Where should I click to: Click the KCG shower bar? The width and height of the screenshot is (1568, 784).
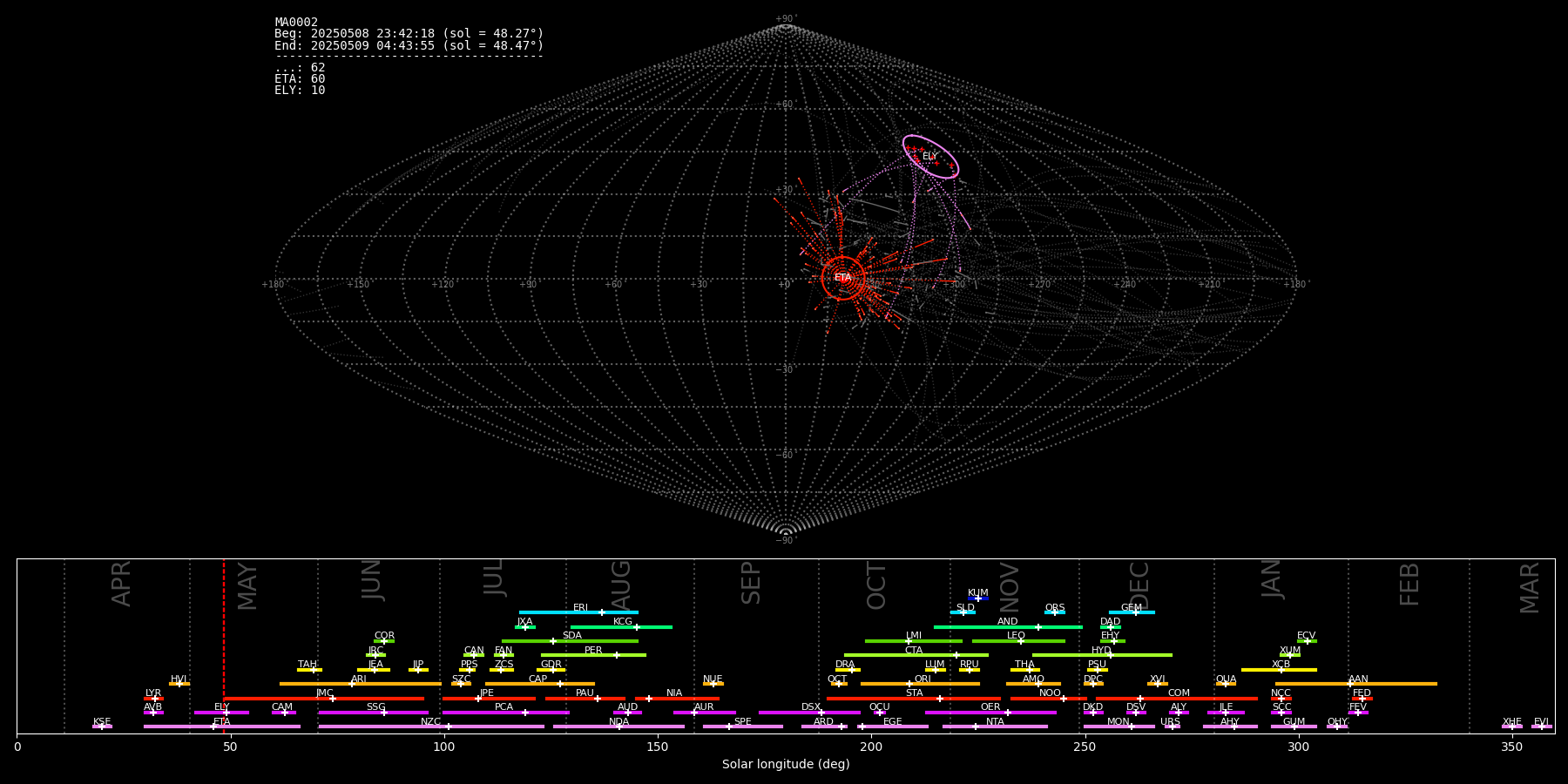(621, 626)
